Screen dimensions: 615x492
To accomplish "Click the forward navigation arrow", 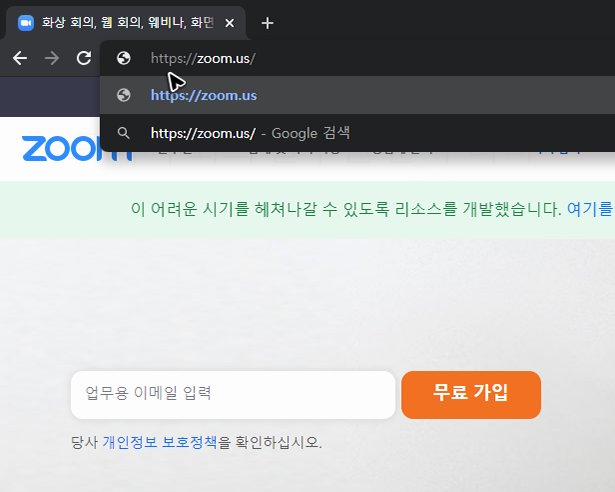I will (x=52, y=58).
